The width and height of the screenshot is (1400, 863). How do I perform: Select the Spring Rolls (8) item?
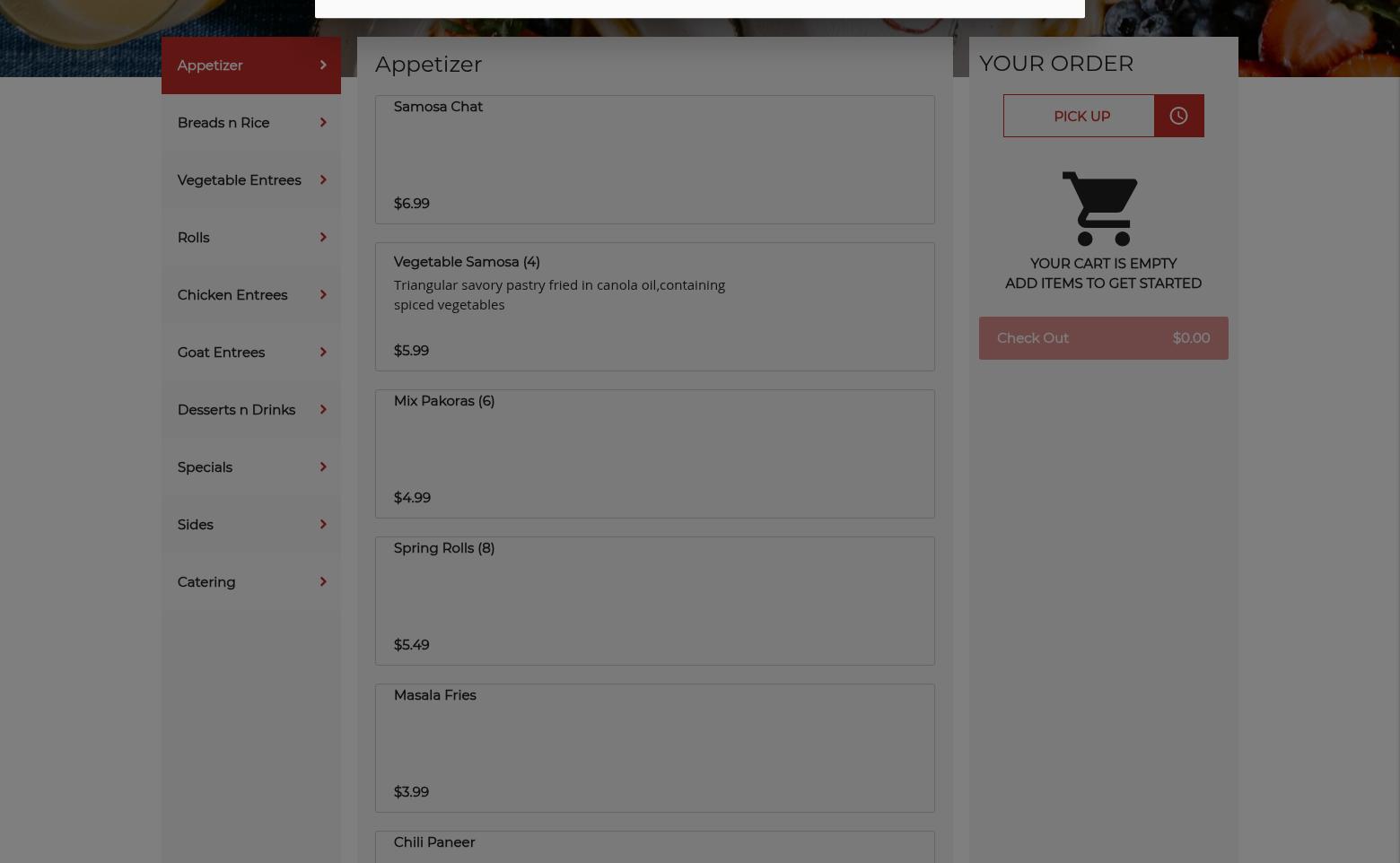[654, 601]
